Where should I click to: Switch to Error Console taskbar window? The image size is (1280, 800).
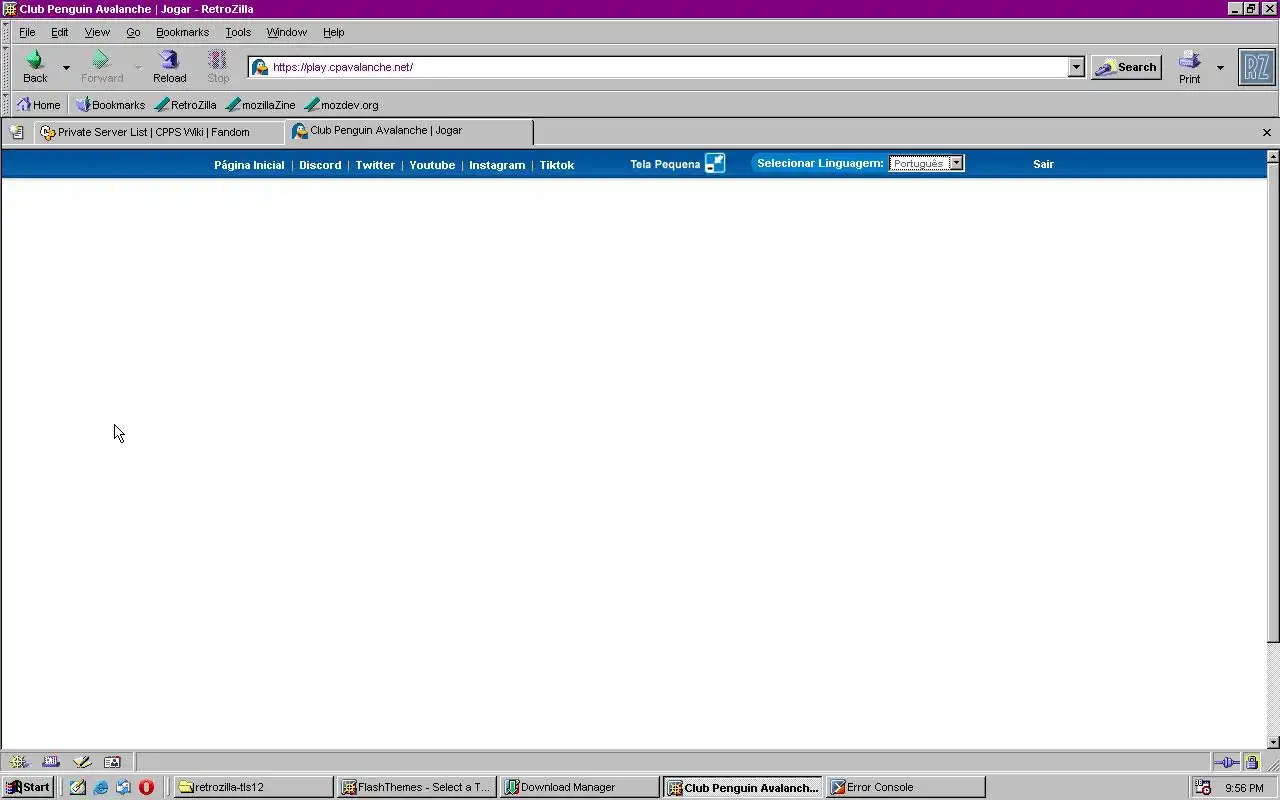click(x=906, y=787)
